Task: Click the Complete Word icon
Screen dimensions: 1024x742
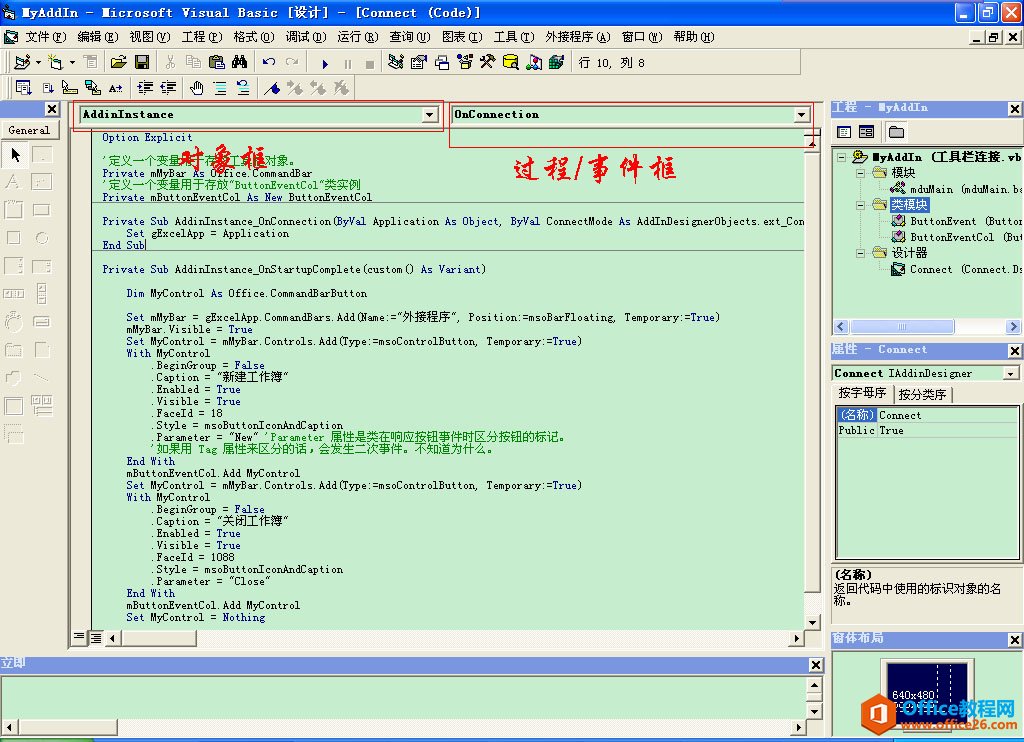Action: [116, 88]
